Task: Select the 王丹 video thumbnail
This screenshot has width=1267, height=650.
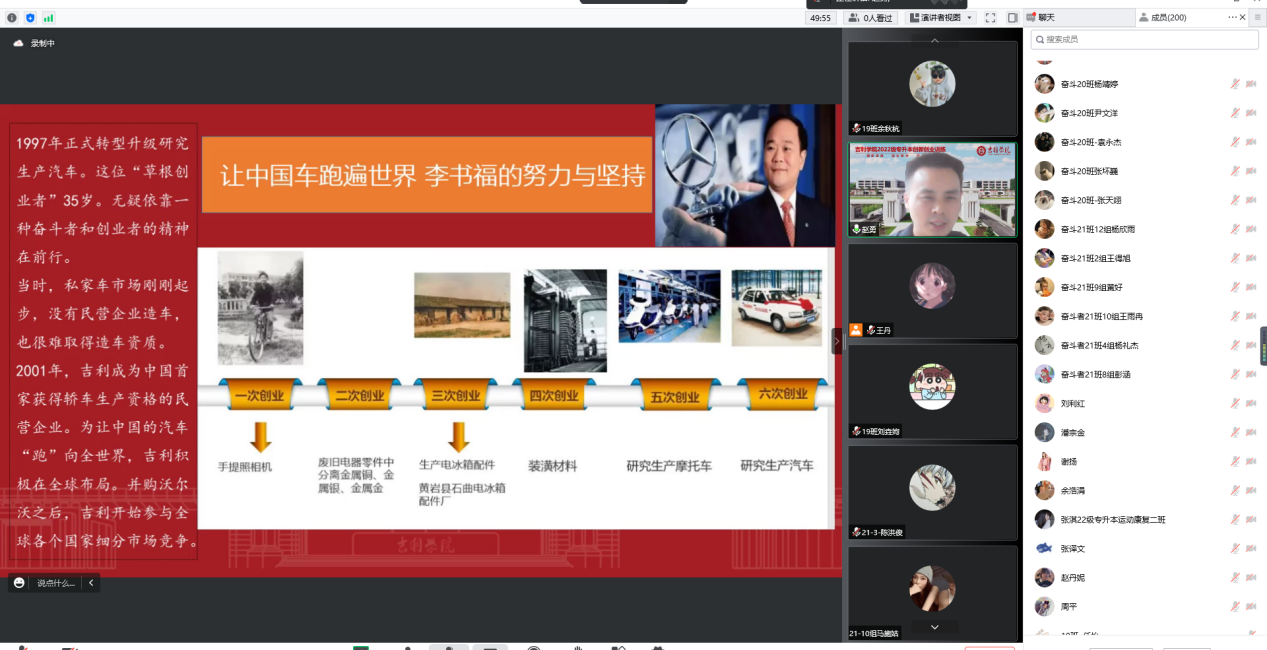Action: click(x=932, y=290)
